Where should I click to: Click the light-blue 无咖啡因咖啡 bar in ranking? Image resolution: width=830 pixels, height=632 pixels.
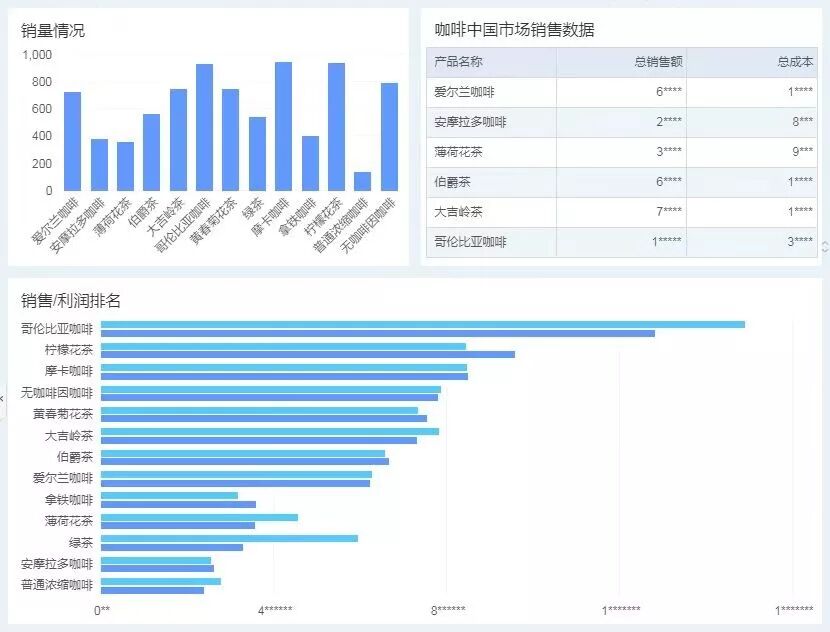tap(271, 390)
